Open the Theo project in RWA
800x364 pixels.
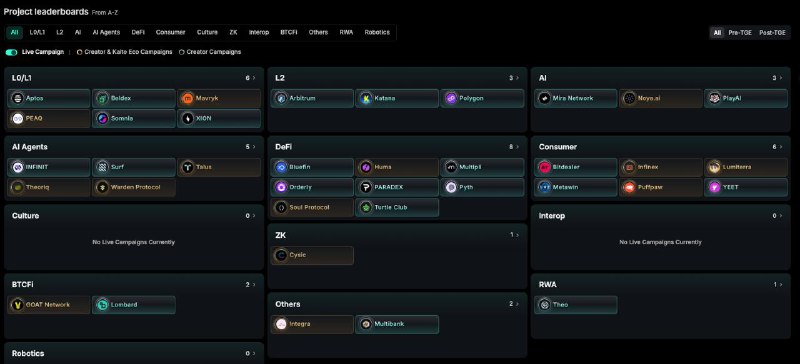(x=576, y=305)
